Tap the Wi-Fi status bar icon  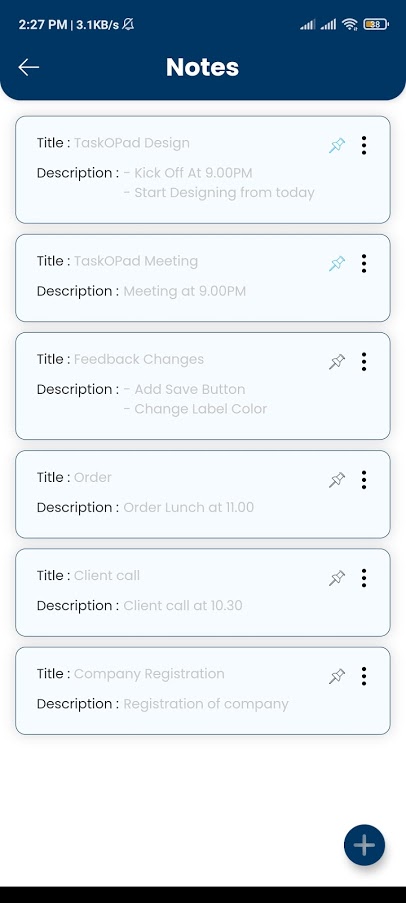(349, 24)
